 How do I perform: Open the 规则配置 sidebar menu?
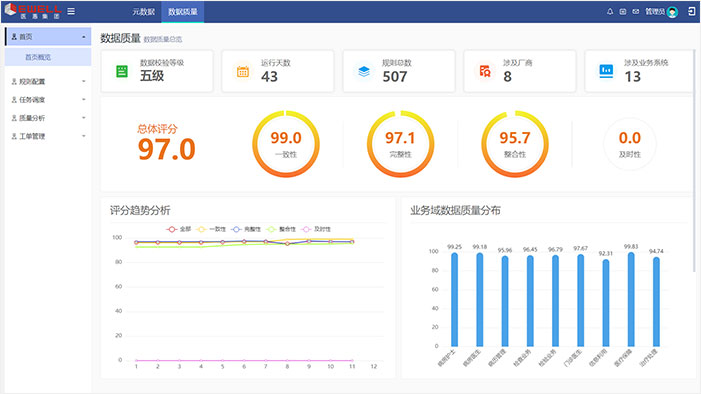[48, 81]
